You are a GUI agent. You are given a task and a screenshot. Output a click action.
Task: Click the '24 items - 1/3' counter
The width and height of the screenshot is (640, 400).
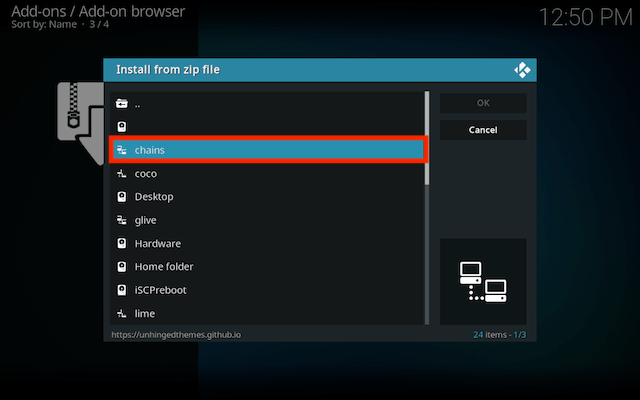pos(500,335)
